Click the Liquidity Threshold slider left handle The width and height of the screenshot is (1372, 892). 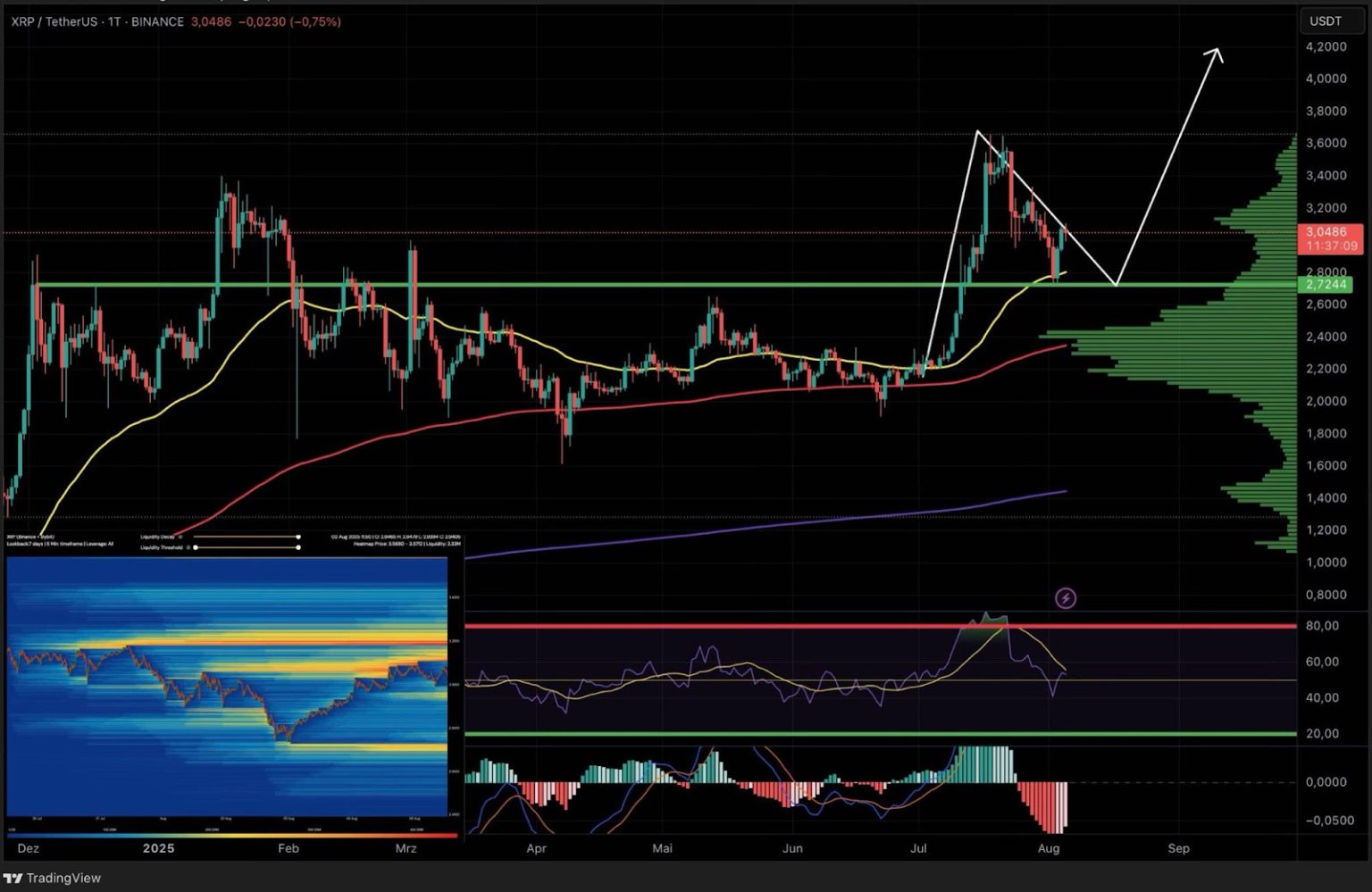tap(196, 547)
